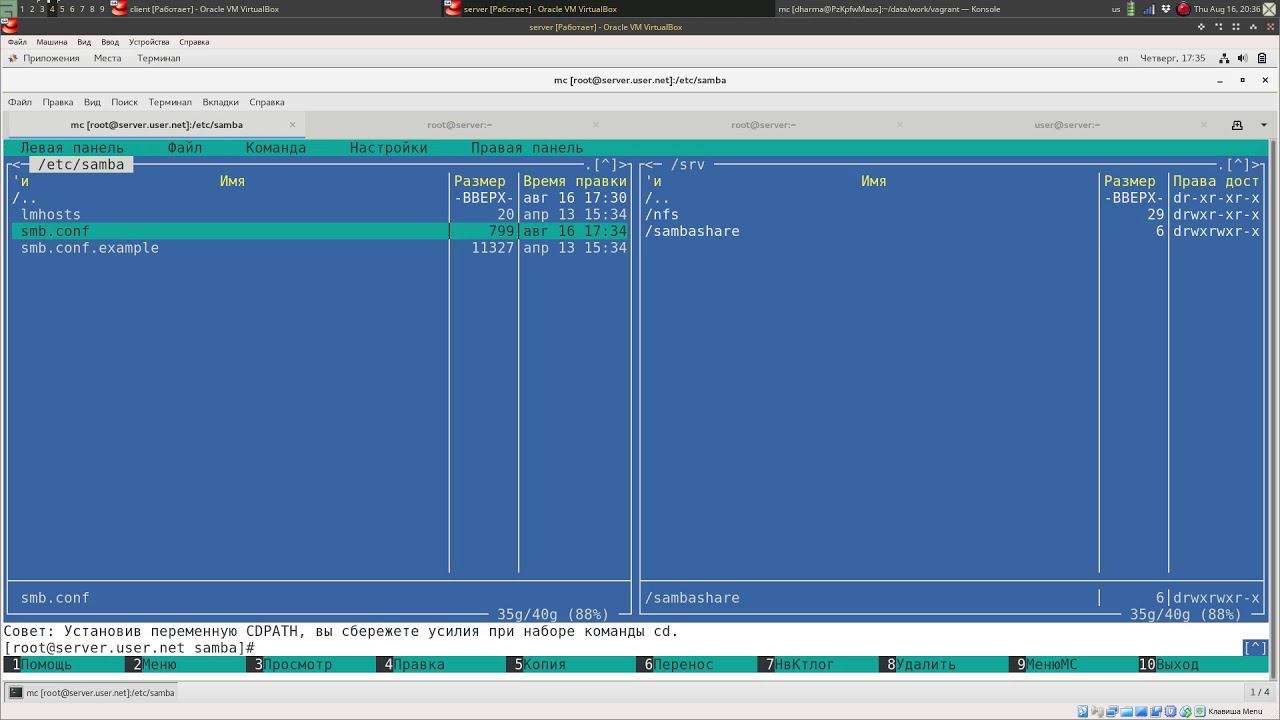The image size is (1280, 720).
Task: Click the [^] toggle at command line end
Action: pos(1255,648)
